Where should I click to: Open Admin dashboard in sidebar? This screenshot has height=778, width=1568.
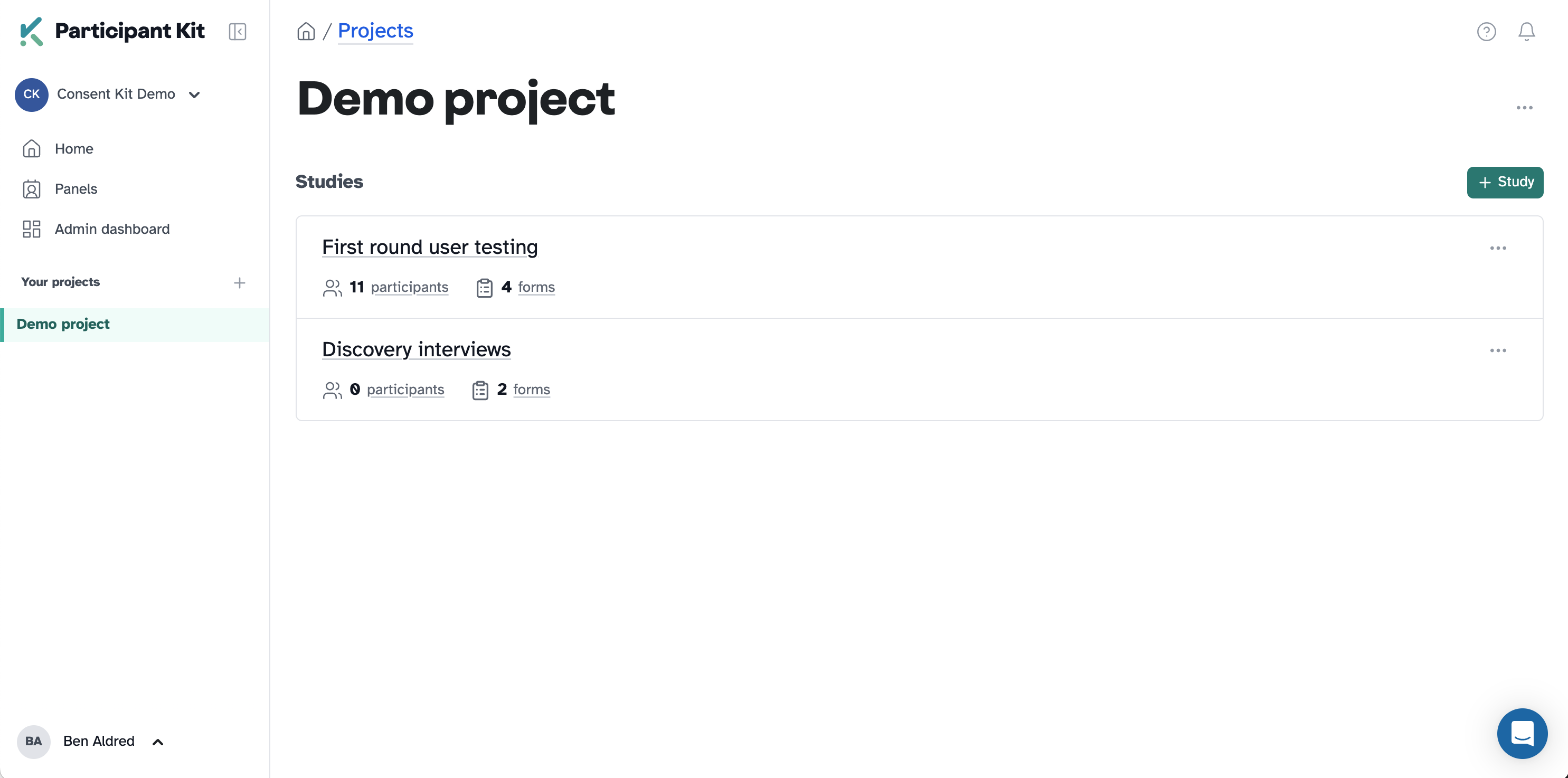pos(112,229)
